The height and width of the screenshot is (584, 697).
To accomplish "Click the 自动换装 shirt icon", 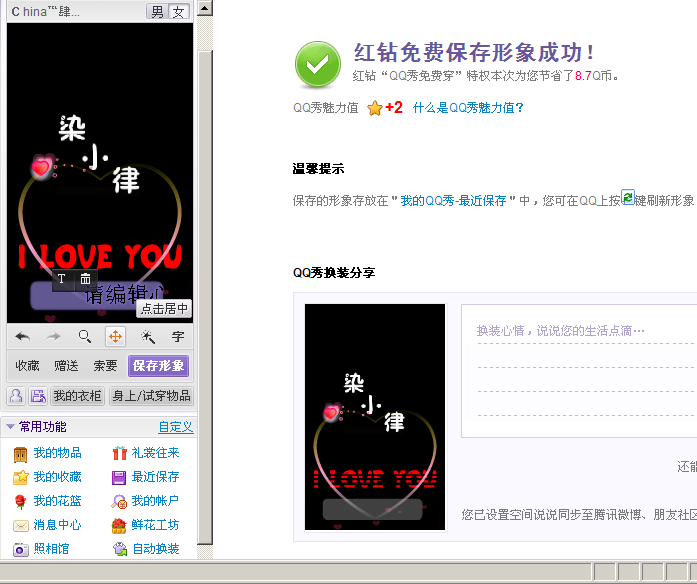I will 120,549.
